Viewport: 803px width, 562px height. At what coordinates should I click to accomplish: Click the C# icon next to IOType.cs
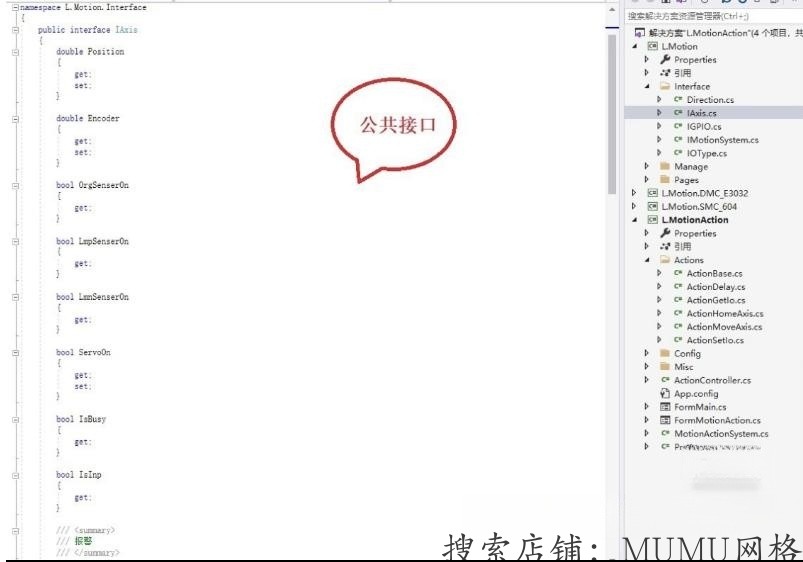click(x=678, y=153)
